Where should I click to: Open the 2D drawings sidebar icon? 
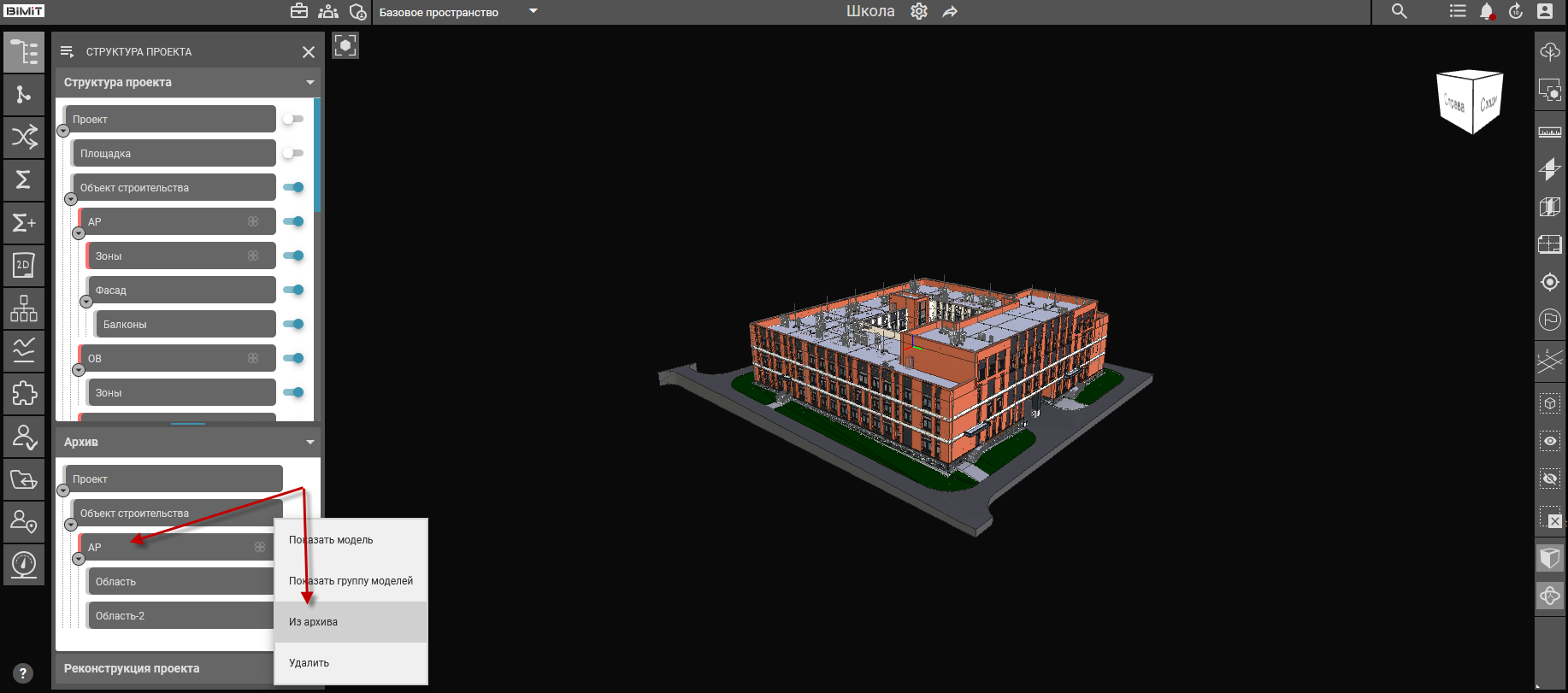coord(24,265)
